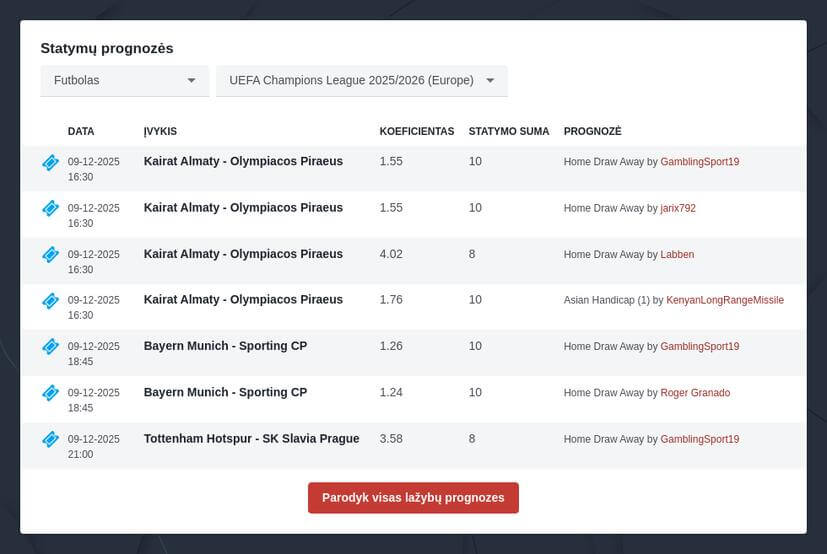Click the Koeficientas column header
The image size is (827, 554).
click(416, 131)
